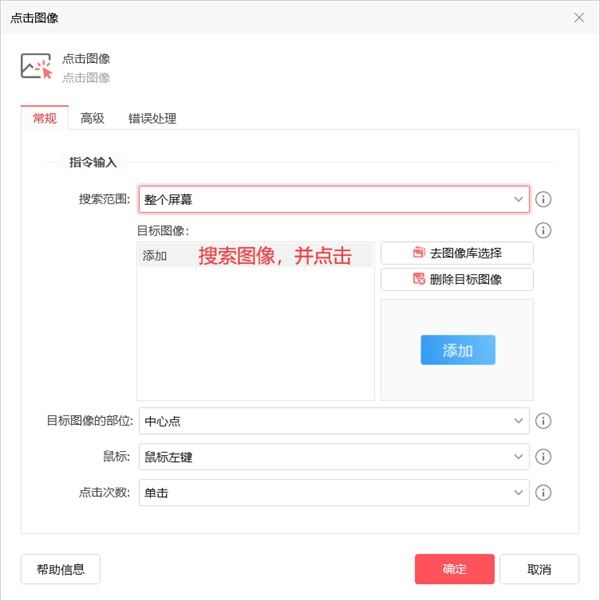Screen dimensions: 600x601
Task: Open 帮助信息 button
Action: (x=61, y=569)
